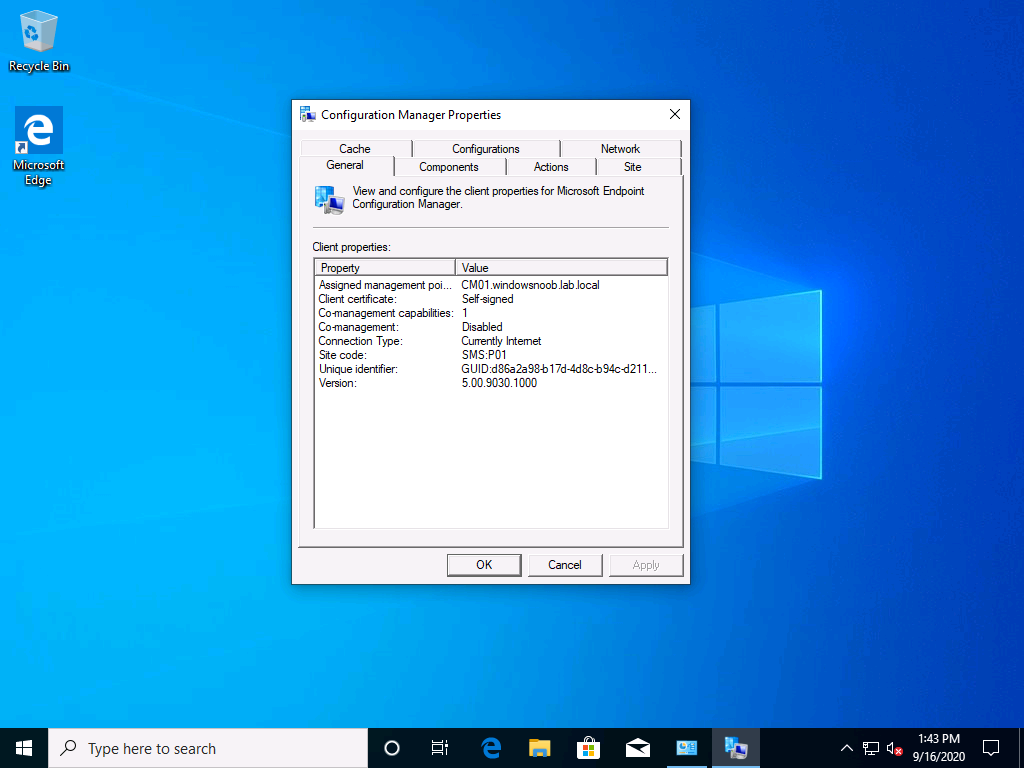Close the Configuration Manager Properties dialog
Viewport: 1024px width, 768px height.
pos(675,114)
